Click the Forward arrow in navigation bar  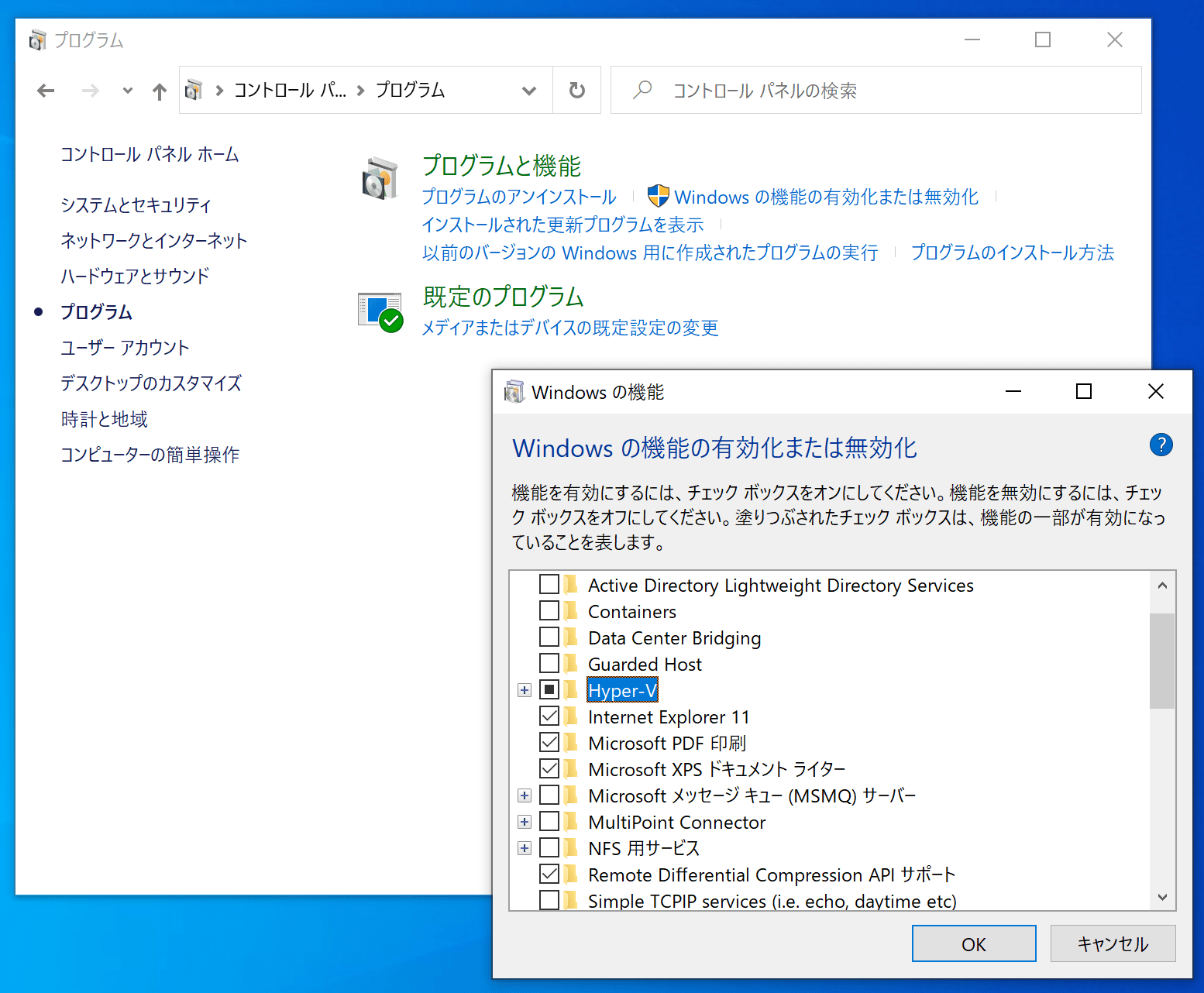pyautogui.click(x=91, y=91)
